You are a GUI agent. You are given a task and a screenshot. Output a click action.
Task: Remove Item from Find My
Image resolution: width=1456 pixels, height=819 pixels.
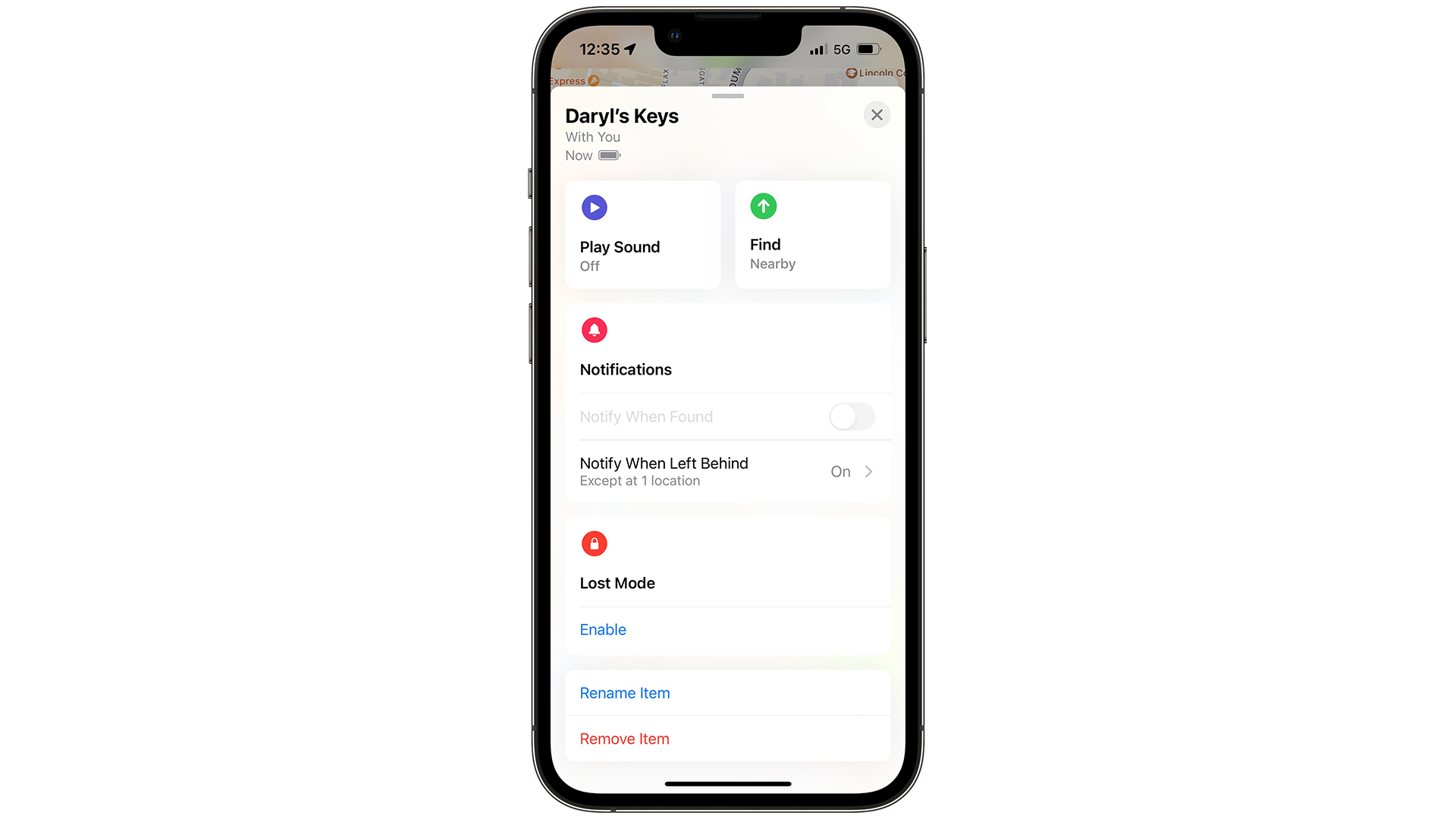click(x=624, y=738)
